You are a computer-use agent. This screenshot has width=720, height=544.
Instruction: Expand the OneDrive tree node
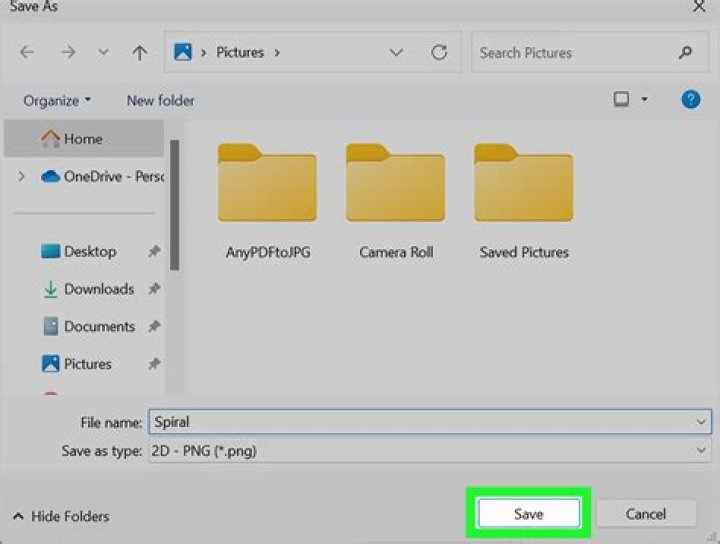coord(21,176)
